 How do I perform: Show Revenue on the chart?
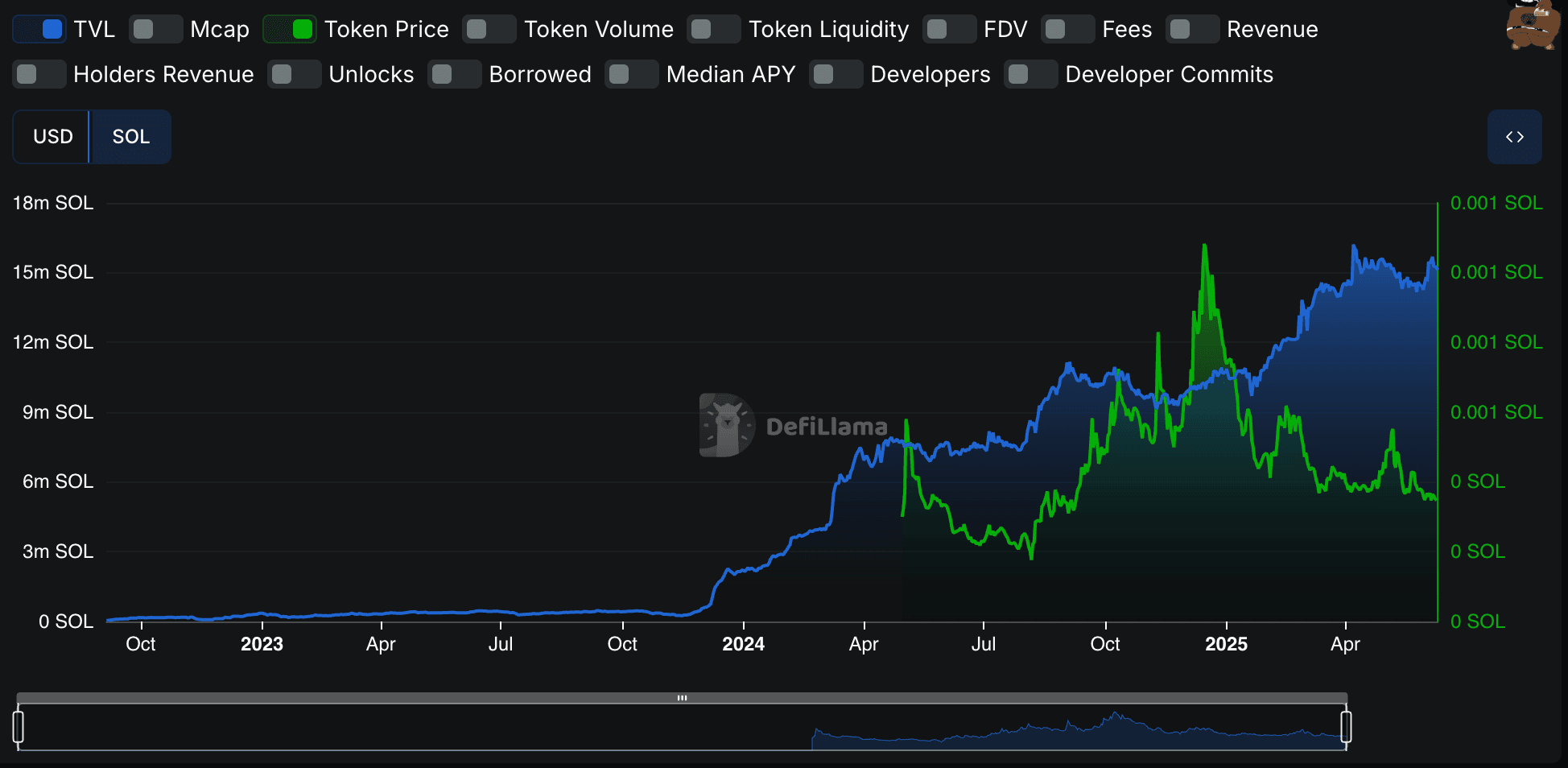click(x=1192, y=28)
